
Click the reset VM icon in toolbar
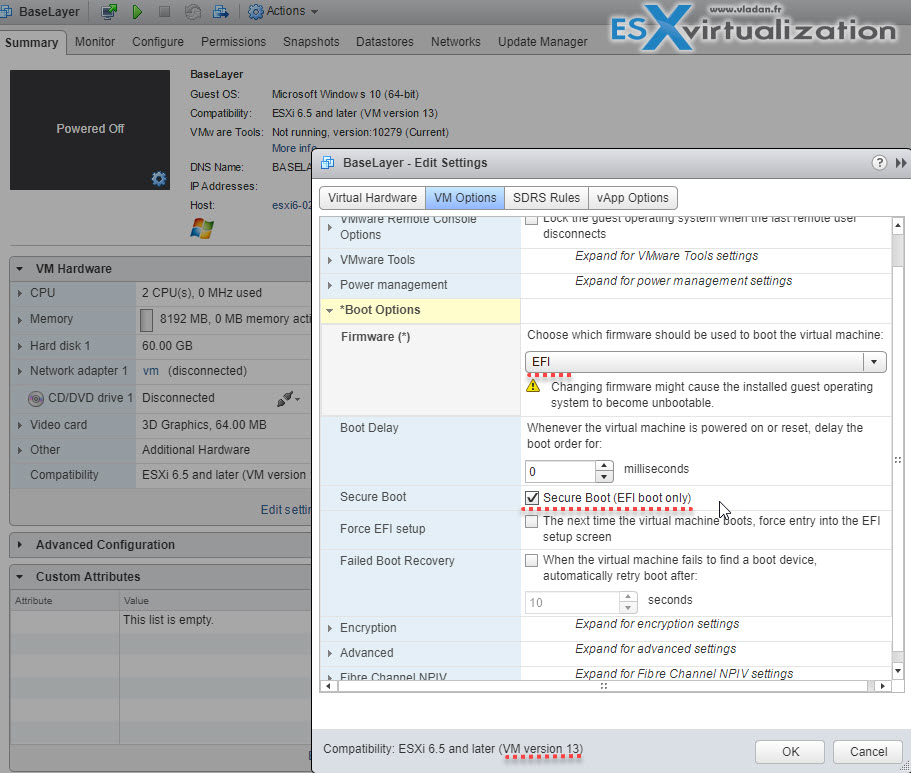192,12
